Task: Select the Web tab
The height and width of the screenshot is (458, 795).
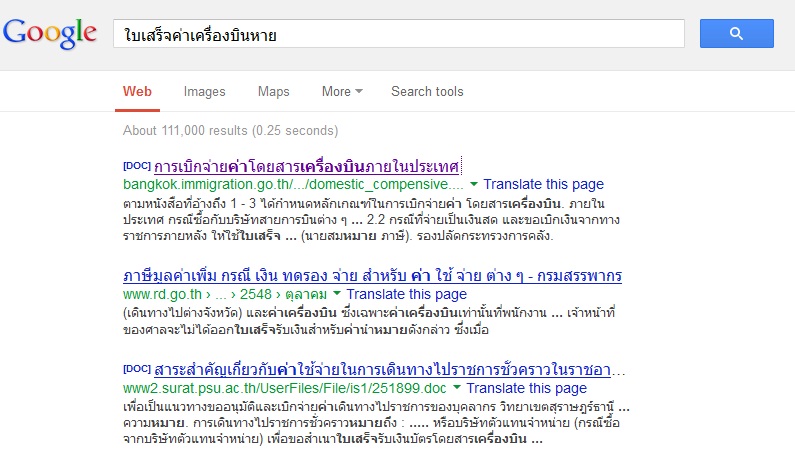Action: click(x=137, y=92)
